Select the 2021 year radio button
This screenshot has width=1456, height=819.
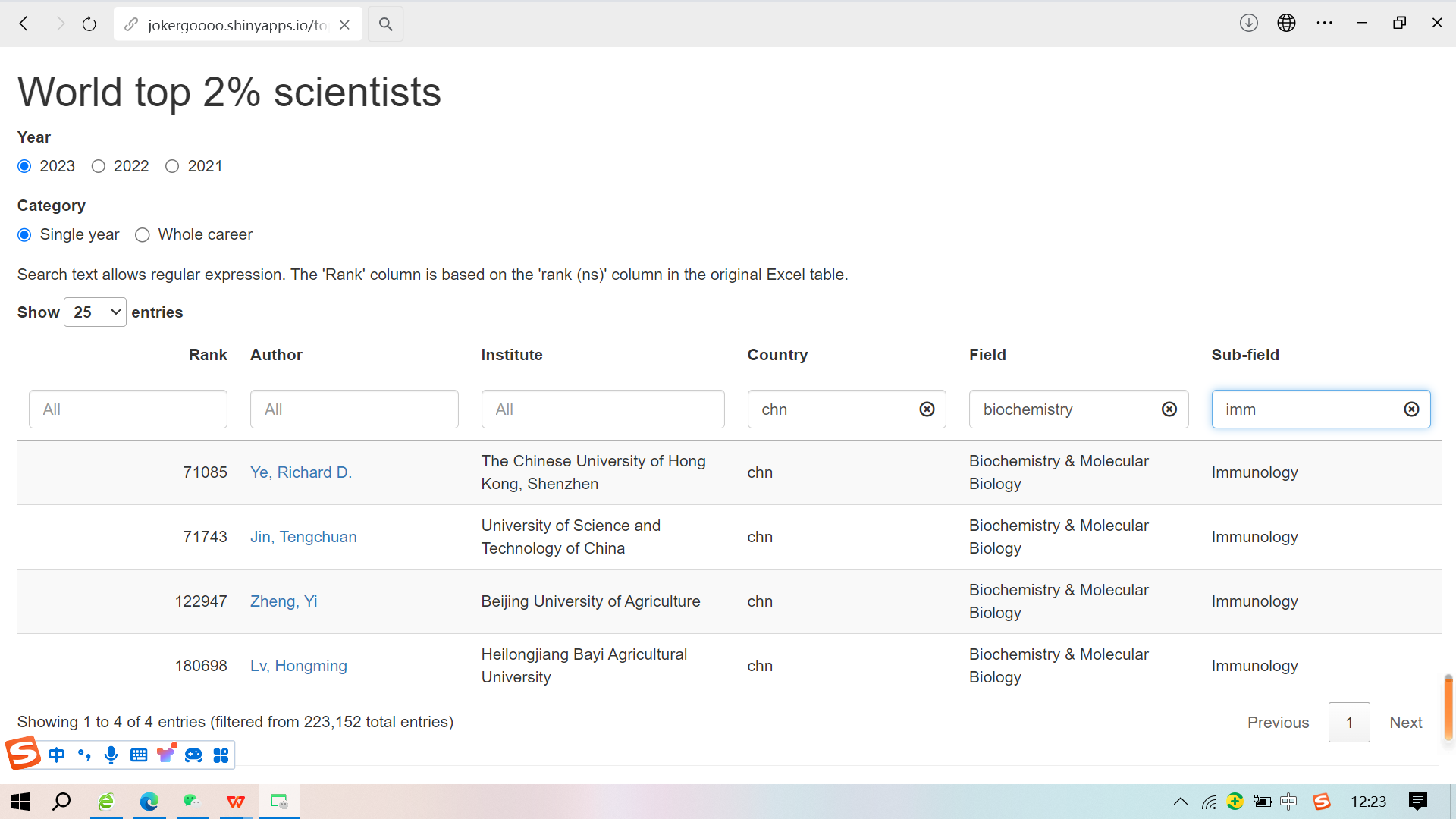[172, 166]
